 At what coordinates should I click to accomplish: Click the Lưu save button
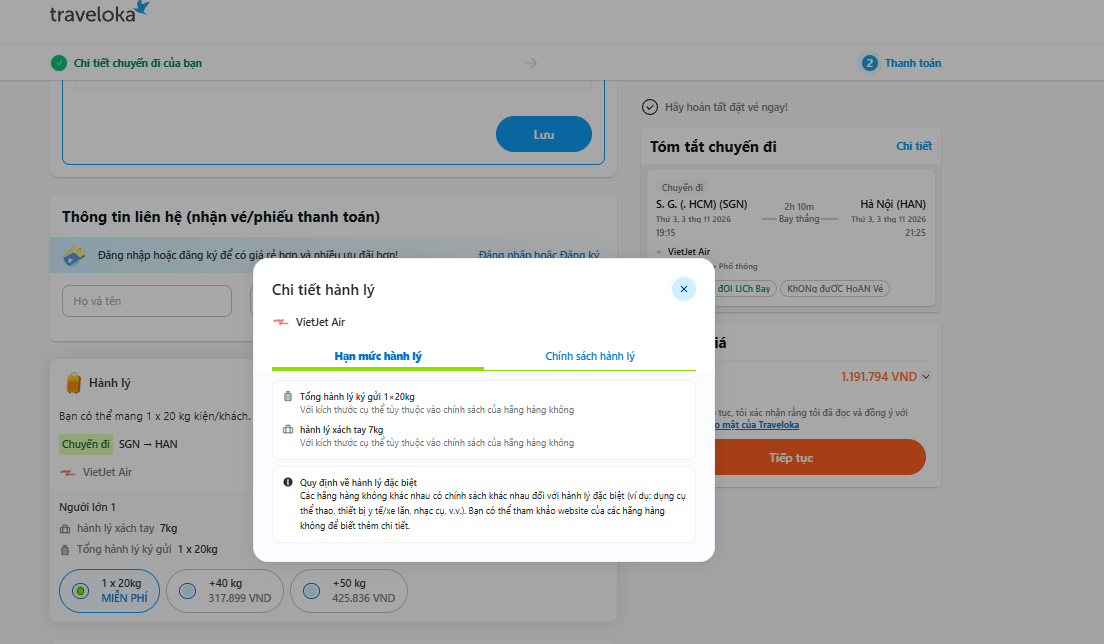coord(544,134)
